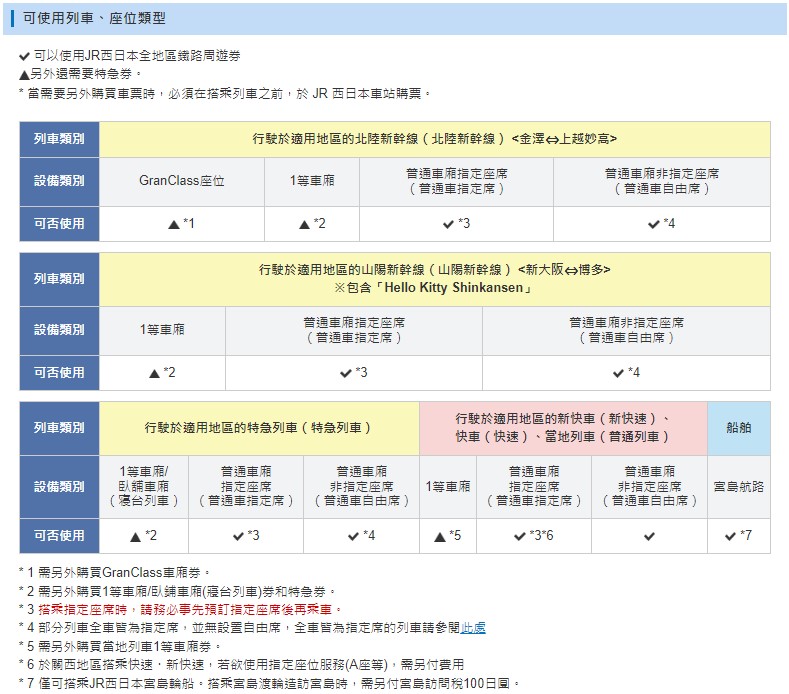Image resolution: width=789 pixels, height=694 pixels.
Task: Click the triangle icon beside *5
Action: 440,536
